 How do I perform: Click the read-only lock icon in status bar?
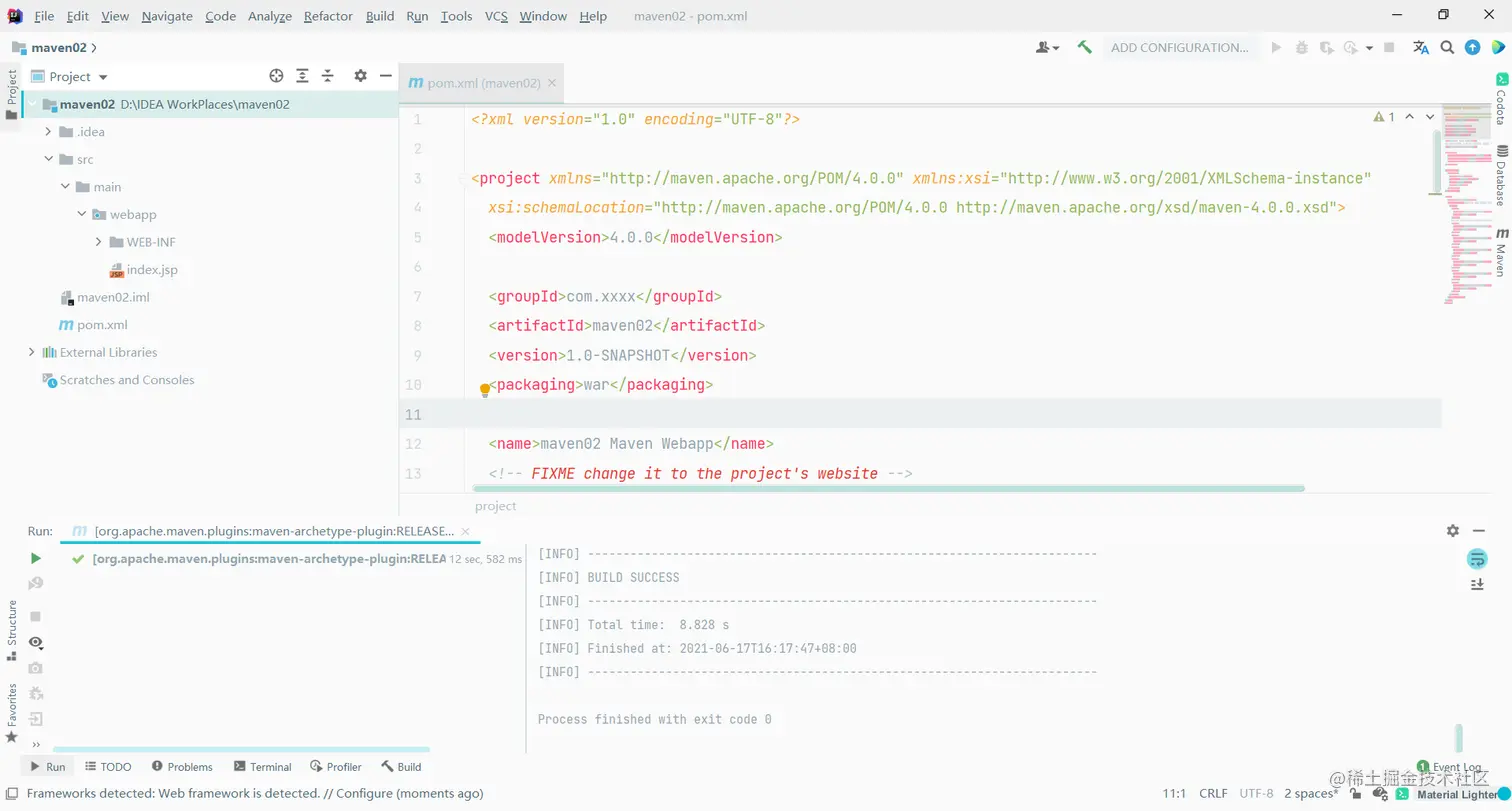pos(1356,794)
